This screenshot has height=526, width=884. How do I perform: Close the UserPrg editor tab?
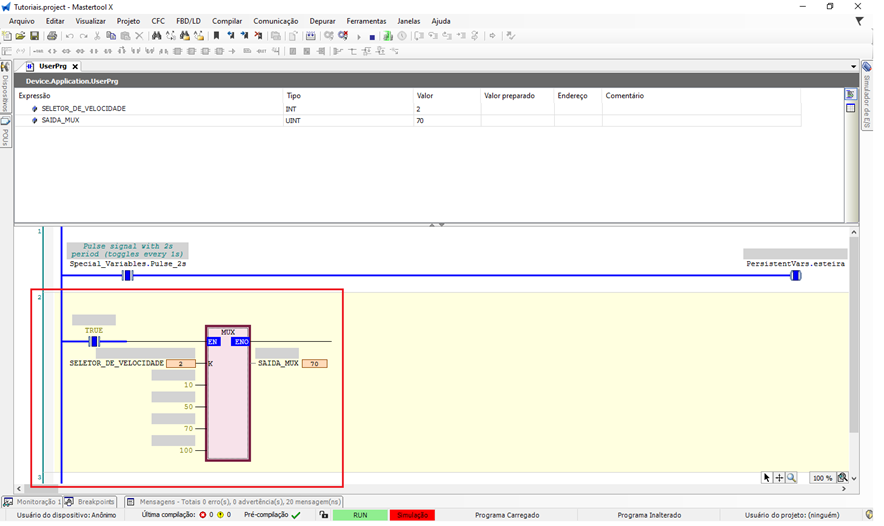75,66
